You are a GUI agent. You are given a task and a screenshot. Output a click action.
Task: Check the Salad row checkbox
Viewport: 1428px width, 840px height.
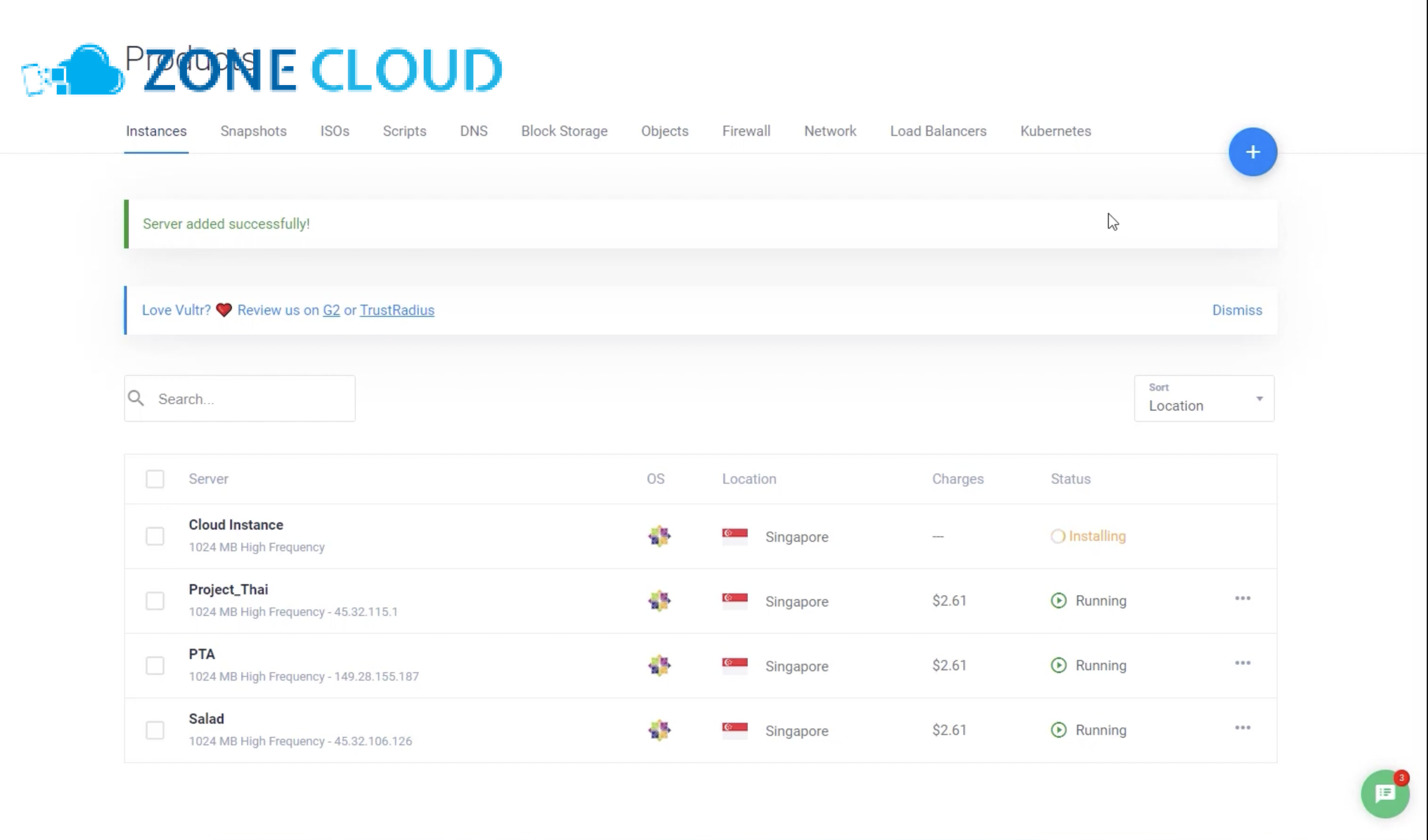pyautogui.click(x=155, y=730)
